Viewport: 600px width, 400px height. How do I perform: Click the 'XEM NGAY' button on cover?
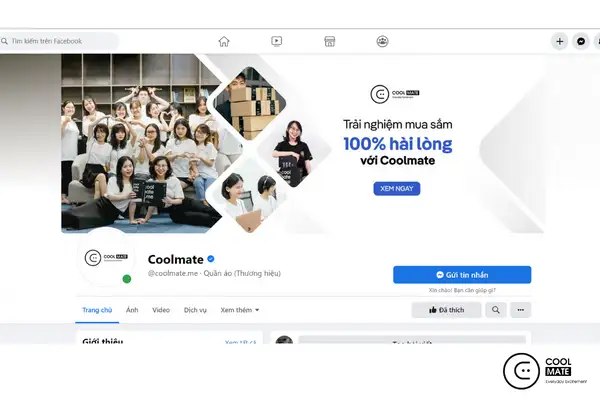(x=397, y=189)
